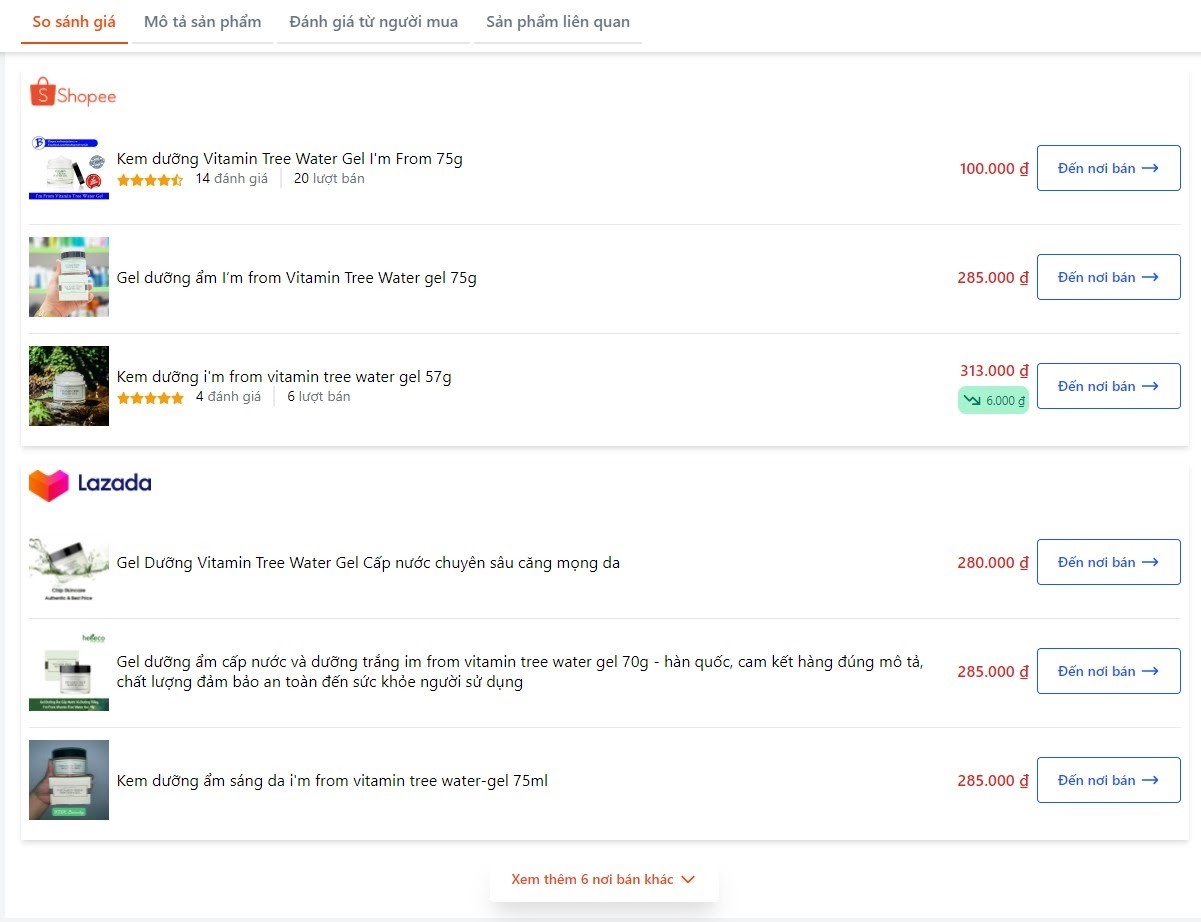Select 'Sản phẩm liên quan' tab

point(557,22)
